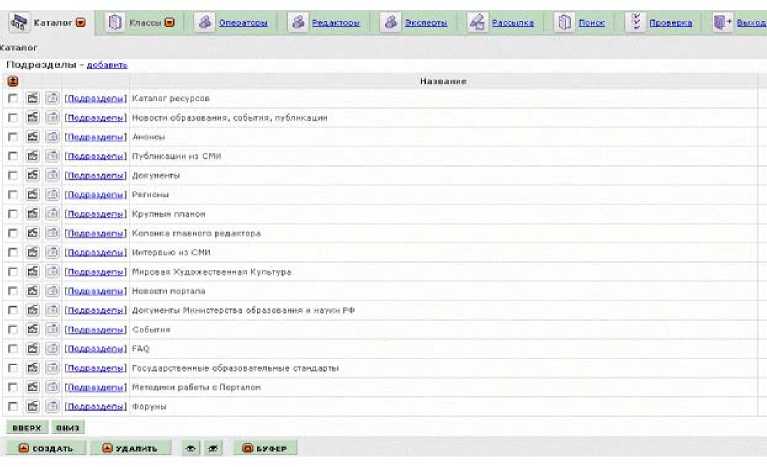
Task: Click the text Методики работы с Порталом
Action: click(x=196, y=387)
